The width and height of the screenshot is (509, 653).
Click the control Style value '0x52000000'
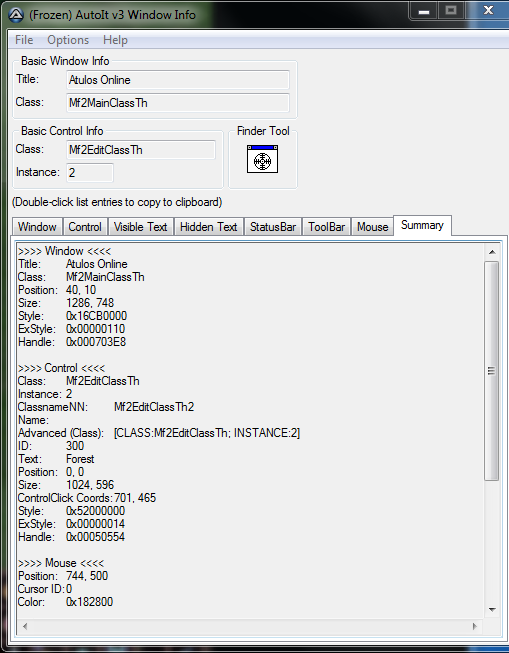click(x=95, y=511)
